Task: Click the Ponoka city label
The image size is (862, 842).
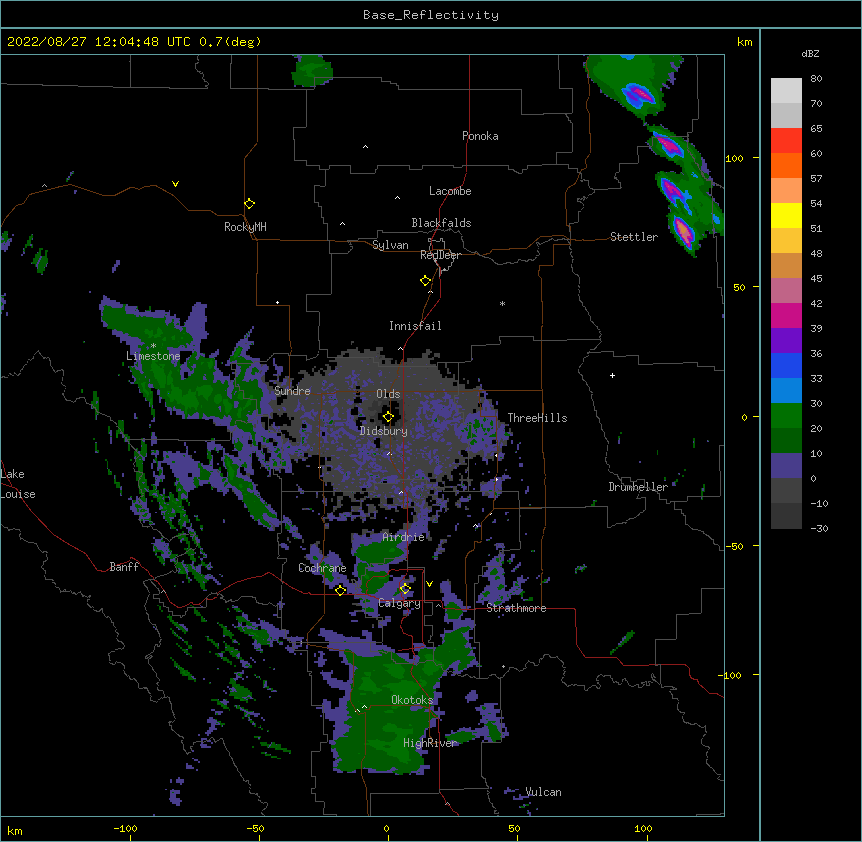Action: click(480, 136)
